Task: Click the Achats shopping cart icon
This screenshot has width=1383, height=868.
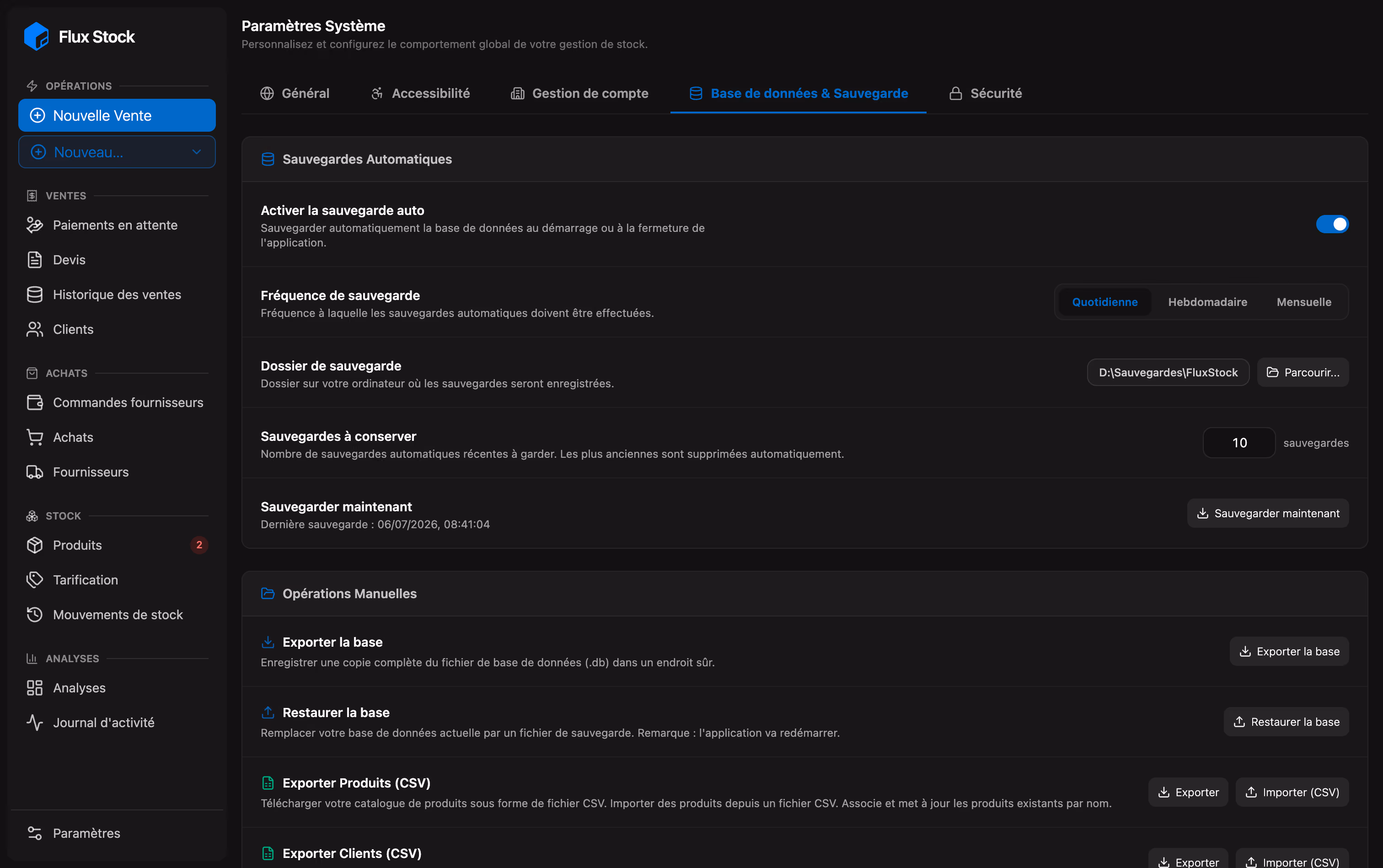Action: [34, 438]
